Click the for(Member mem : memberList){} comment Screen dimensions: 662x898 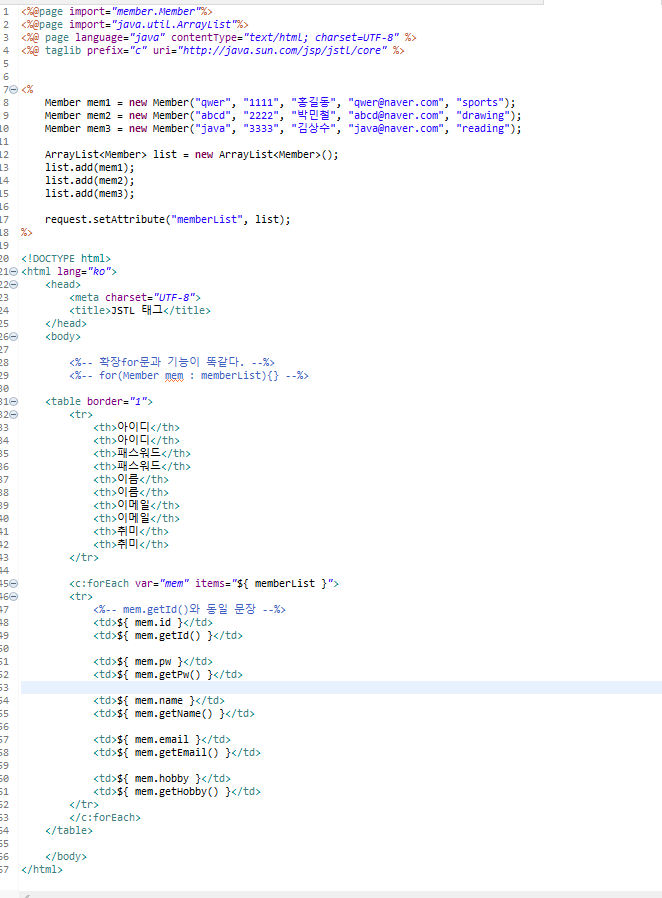tap(189, 376)
